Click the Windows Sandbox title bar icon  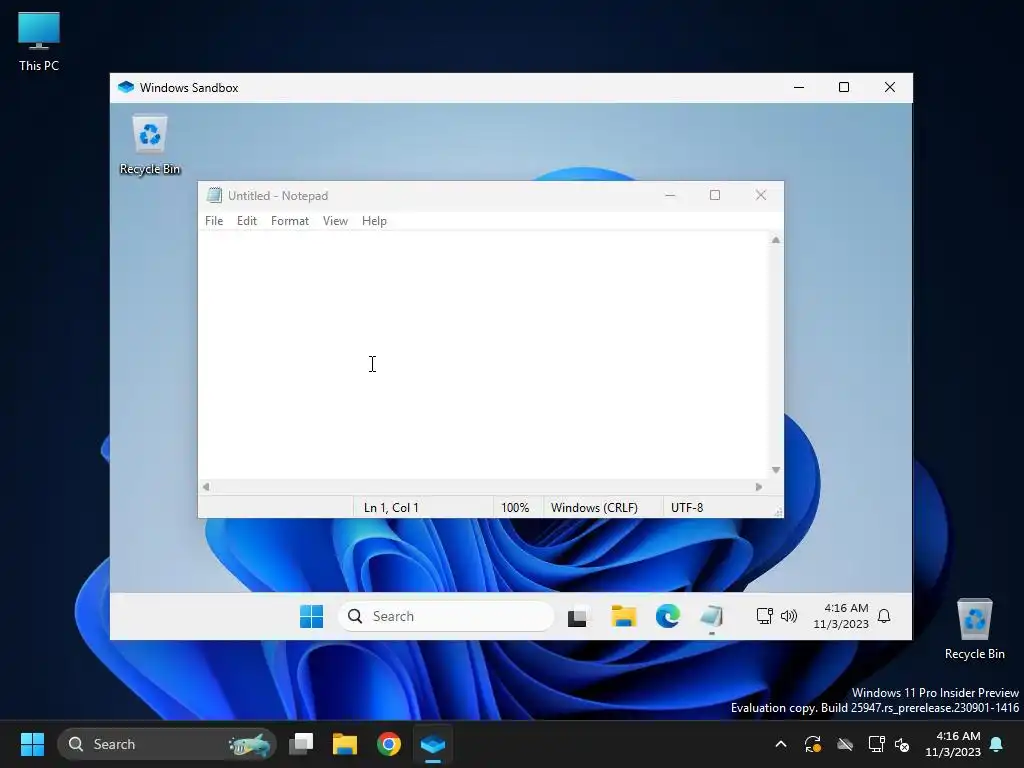126,88
